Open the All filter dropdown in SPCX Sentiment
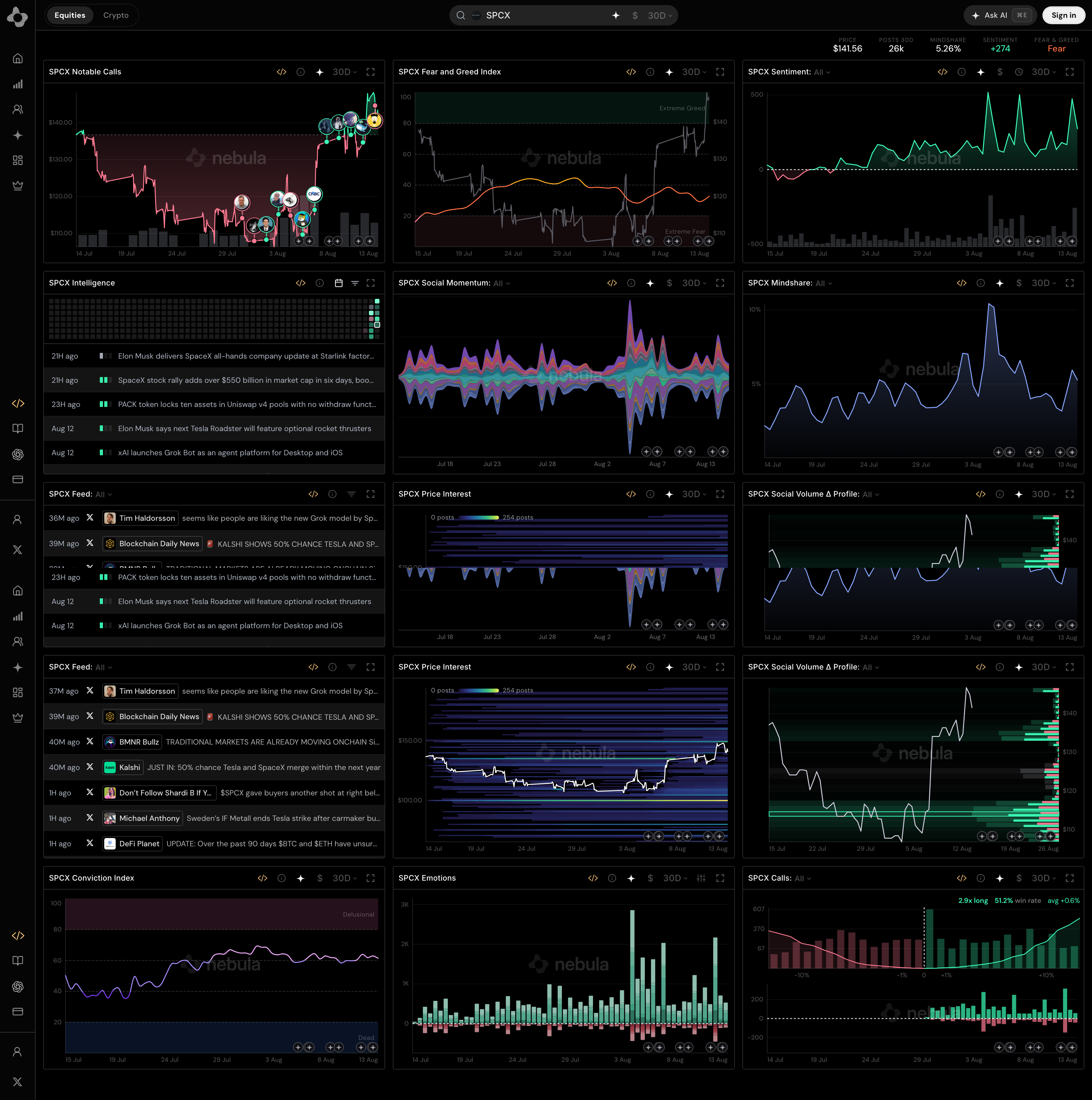Image resolution: width=1092 pixels, height=1100 pixels. pos(822,72)
